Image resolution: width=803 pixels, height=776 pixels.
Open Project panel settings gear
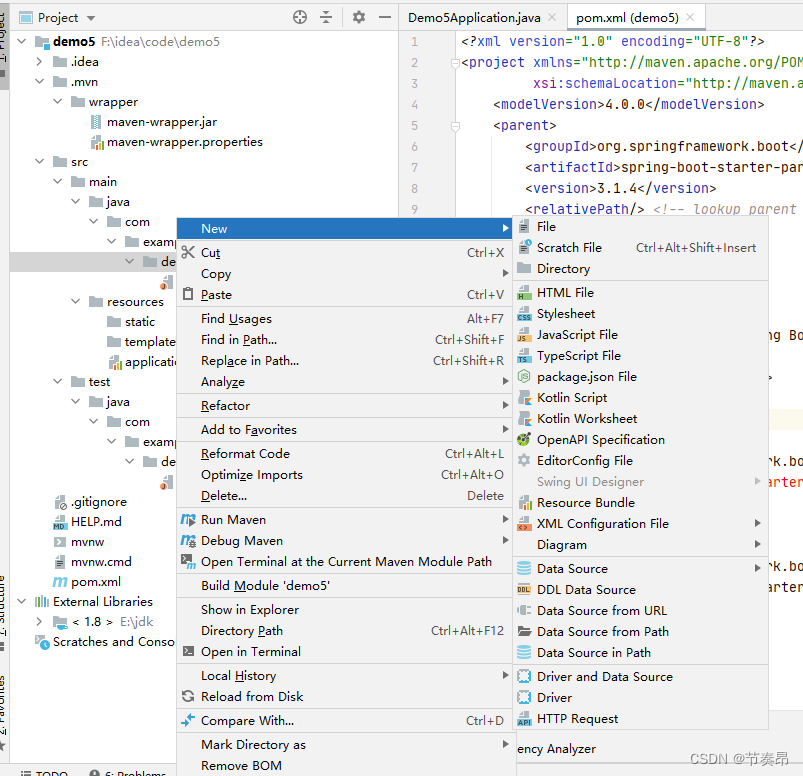(358, 17)
